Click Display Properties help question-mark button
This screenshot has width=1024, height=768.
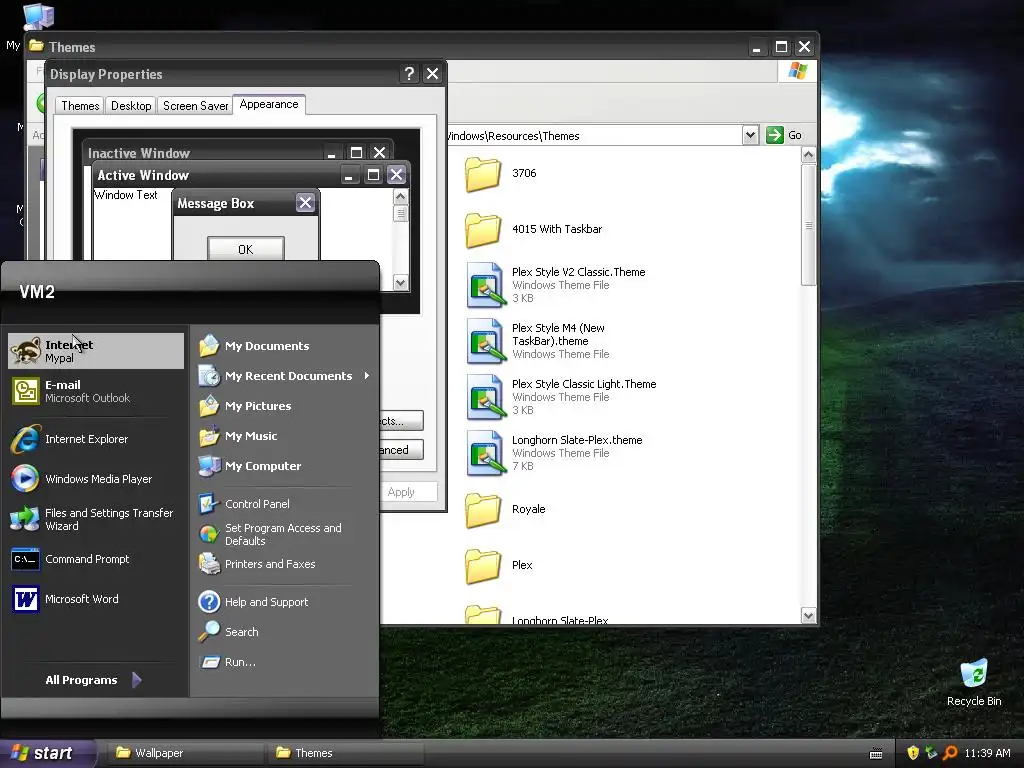[409, 74]
